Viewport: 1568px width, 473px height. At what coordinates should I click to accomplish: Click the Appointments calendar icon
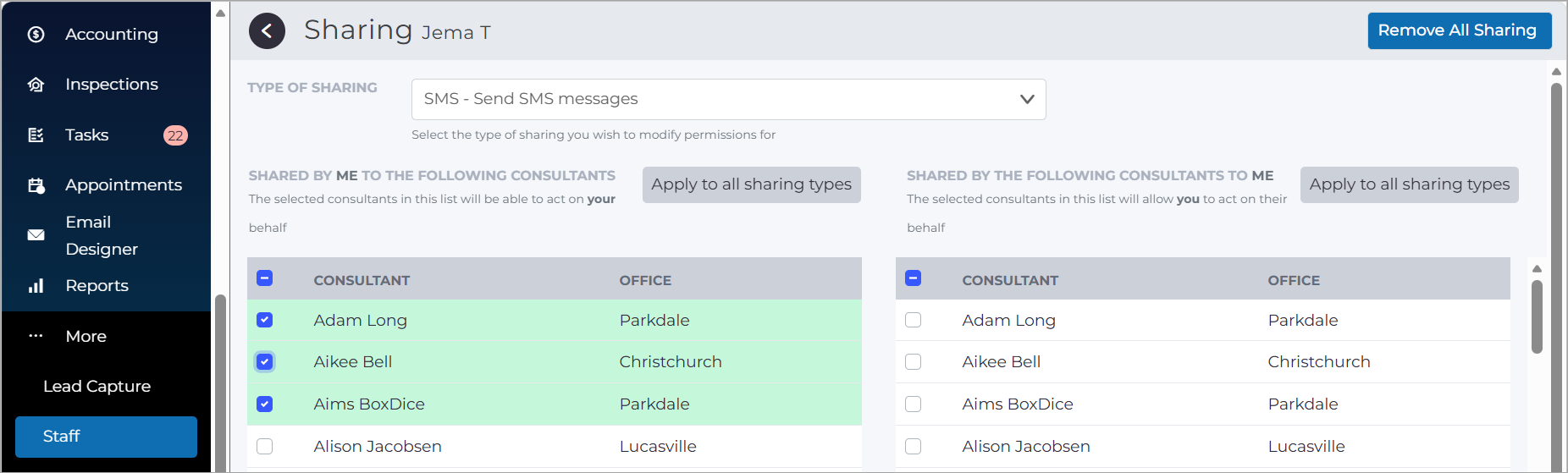pos(36,185)
